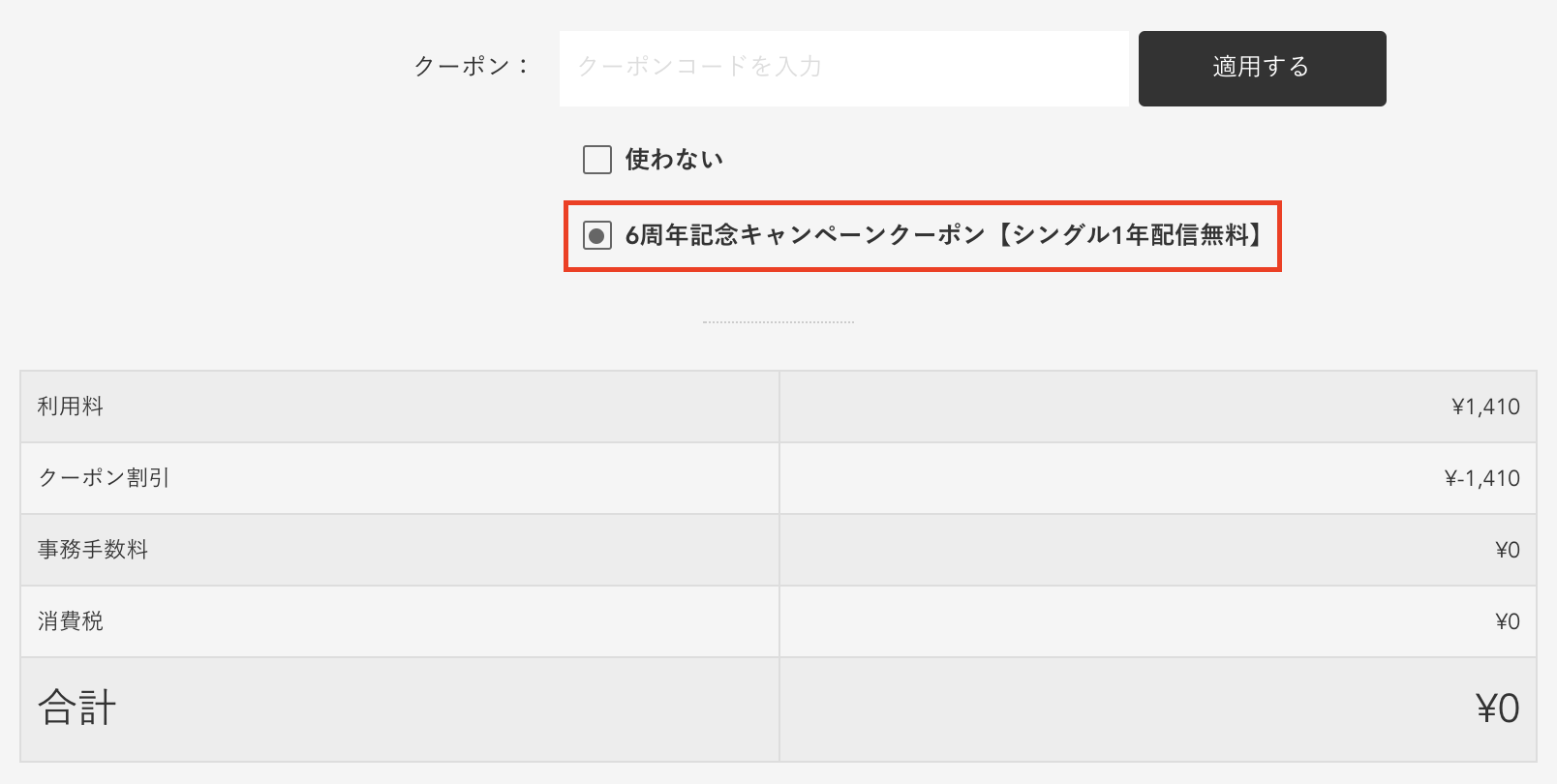Screen dimensions: 1557x784
Task: Click the 消費税 row label
Action: coord(71,621)
